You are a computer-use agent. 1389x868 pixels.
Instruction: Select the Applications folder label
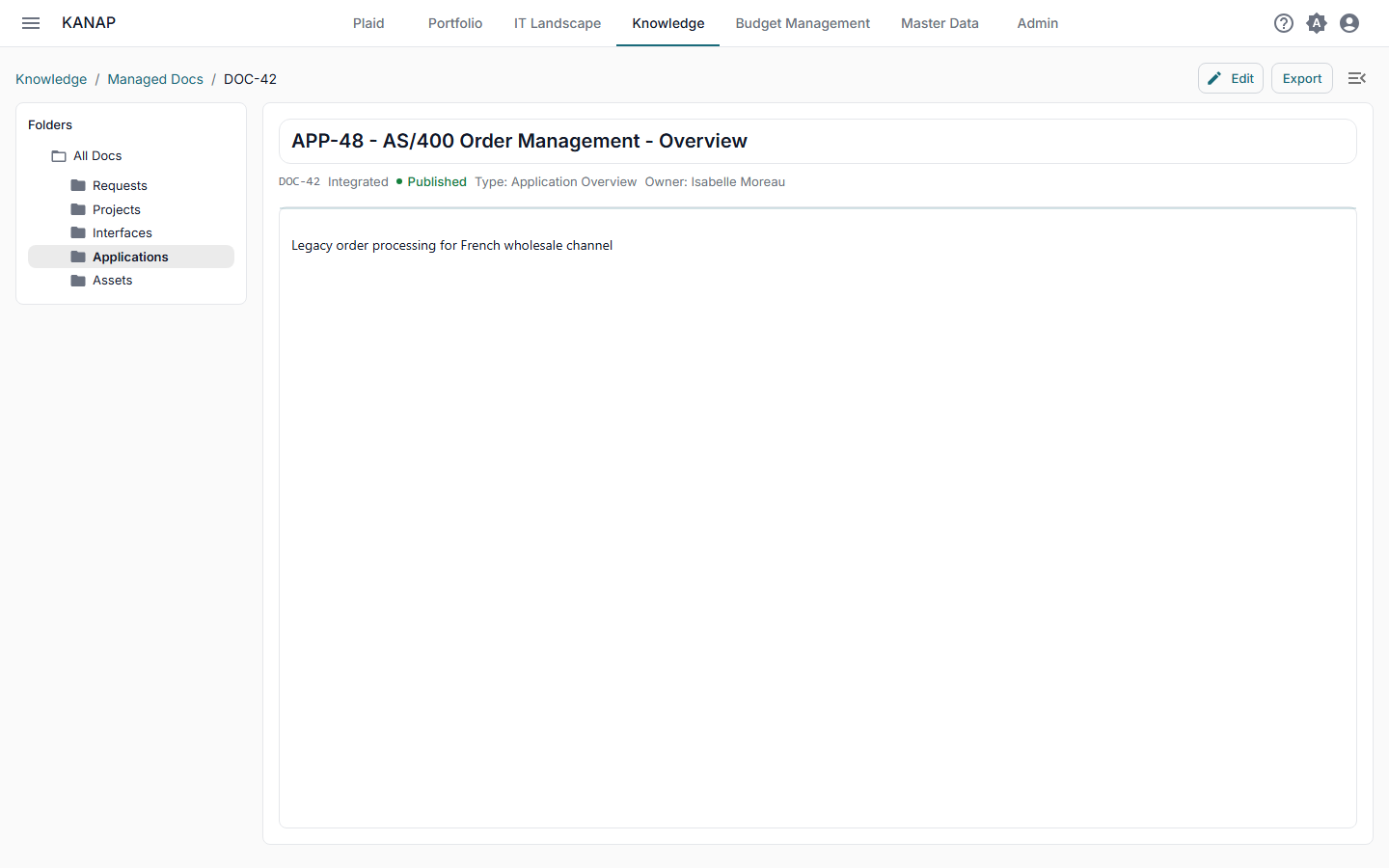pyautogui.click(x=130, y=257)
